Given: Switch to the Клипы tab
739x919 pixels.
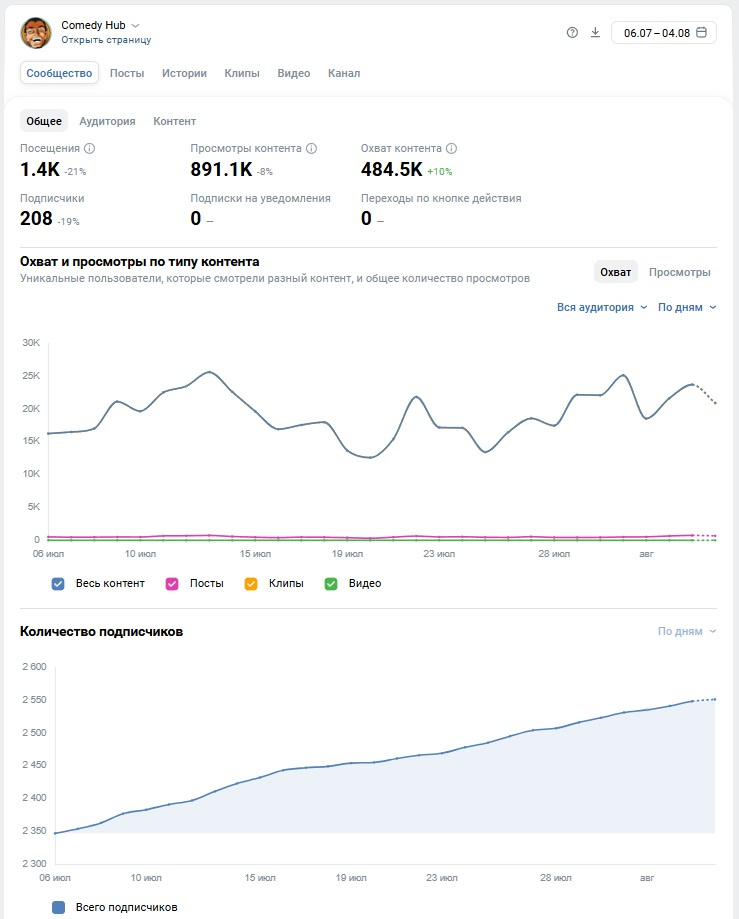Looking at the screenshot, I should 241,73.
